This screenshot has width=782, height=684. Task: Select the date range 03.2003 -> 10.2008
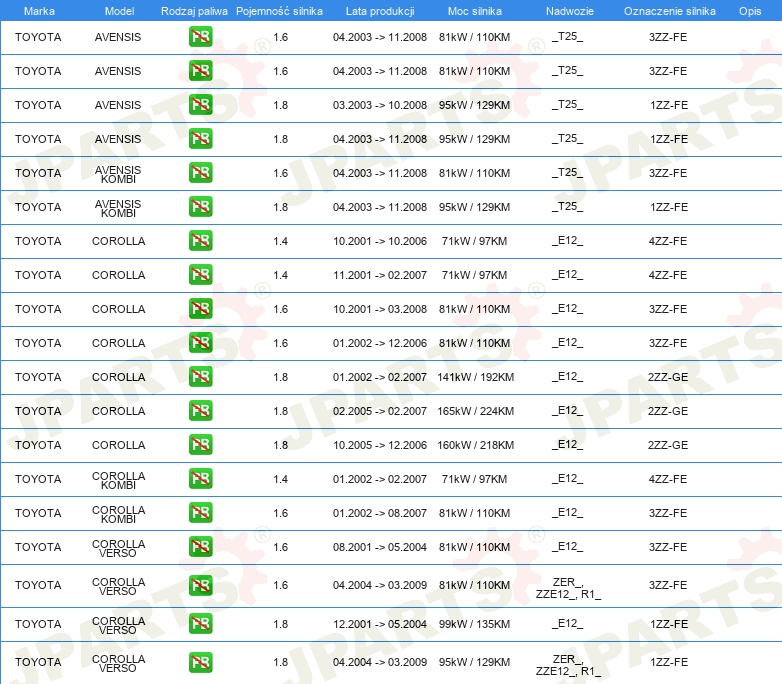coord(380,105)
